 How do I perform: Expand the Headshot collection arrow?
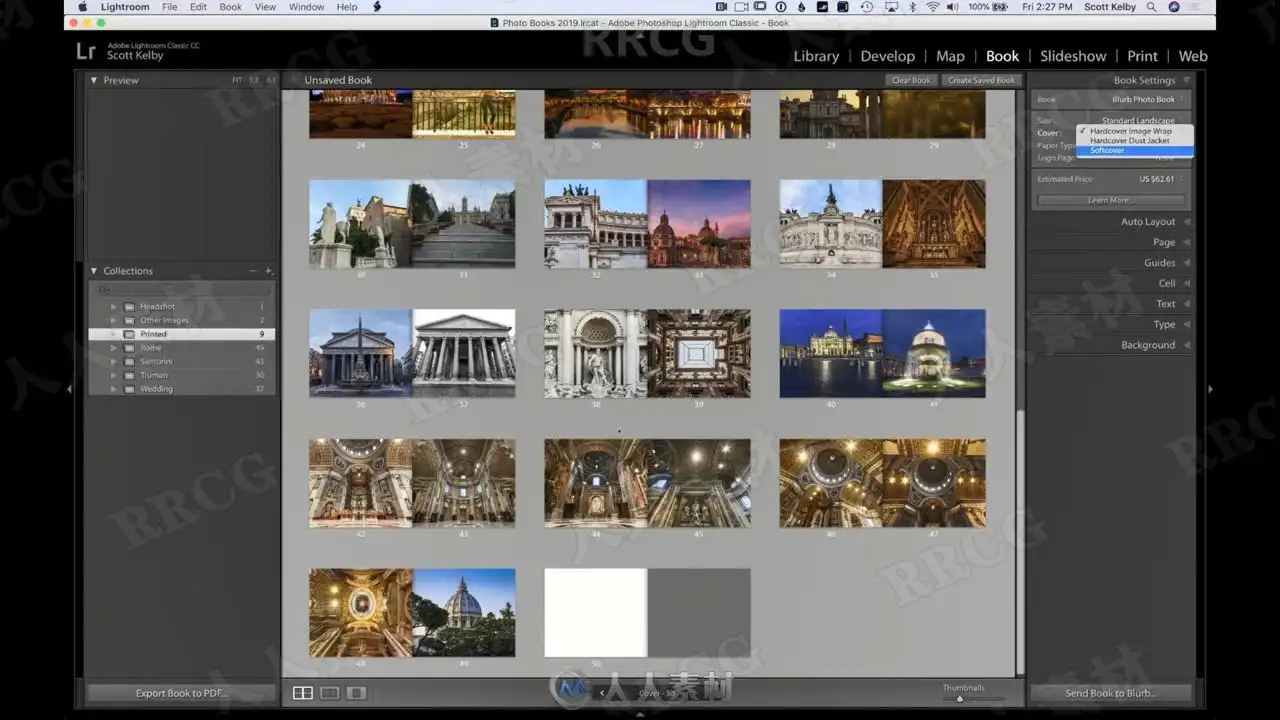113,307
